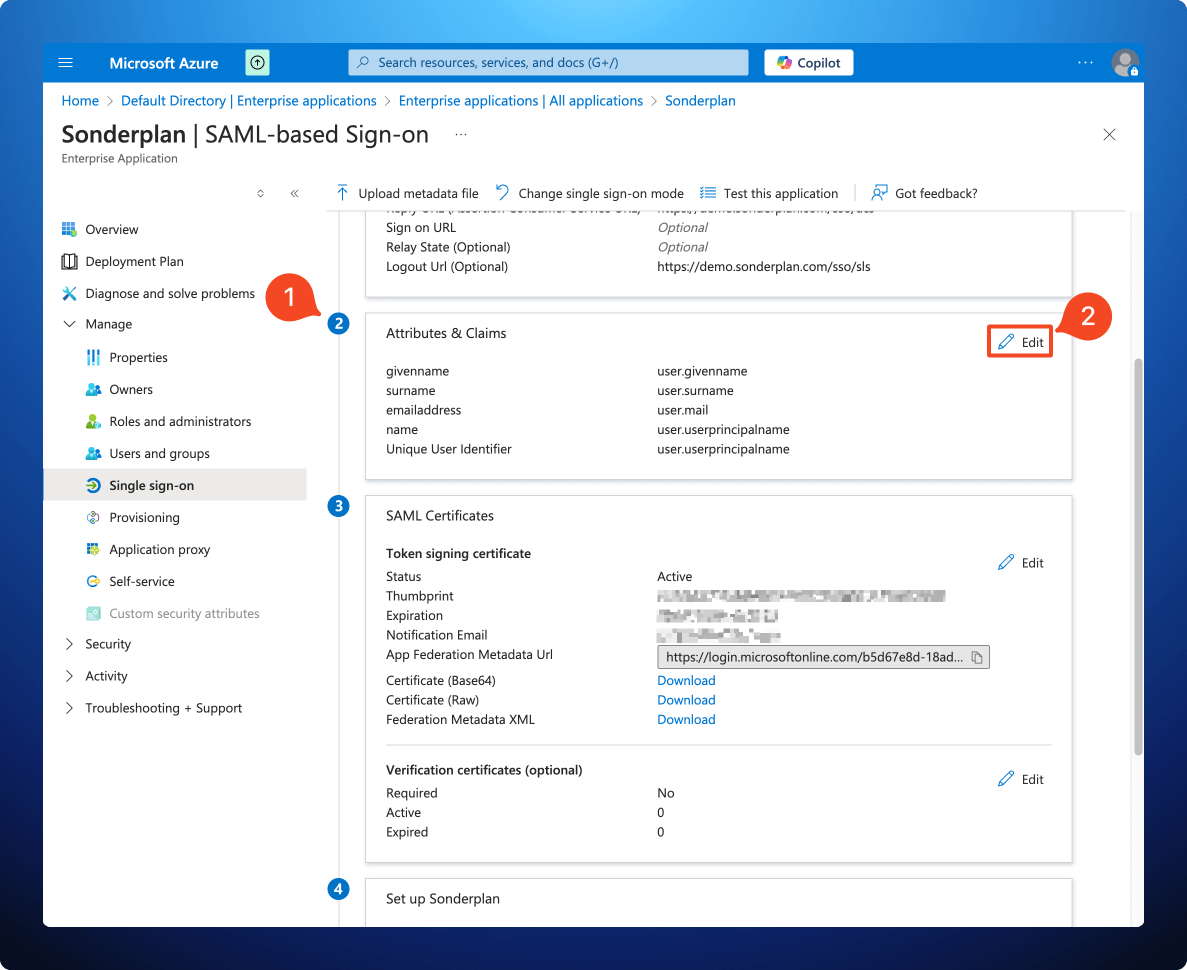Select Provisioning in the sidebar
Viewport: 1187px width, 970px height.
(x=143, y=517)
